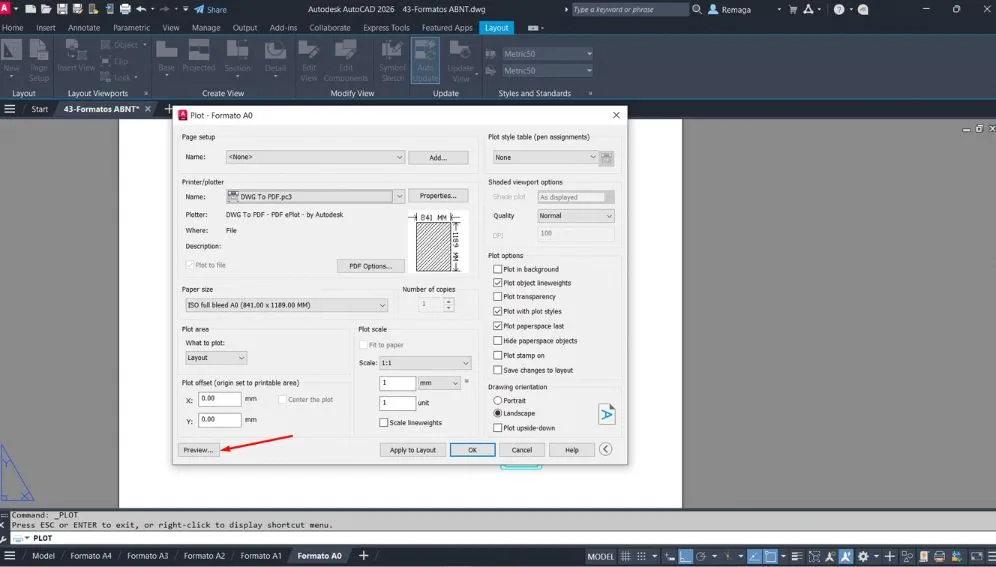
Task: Click the Open folder icon in quick access toolbar
Action: click(46, 9)
